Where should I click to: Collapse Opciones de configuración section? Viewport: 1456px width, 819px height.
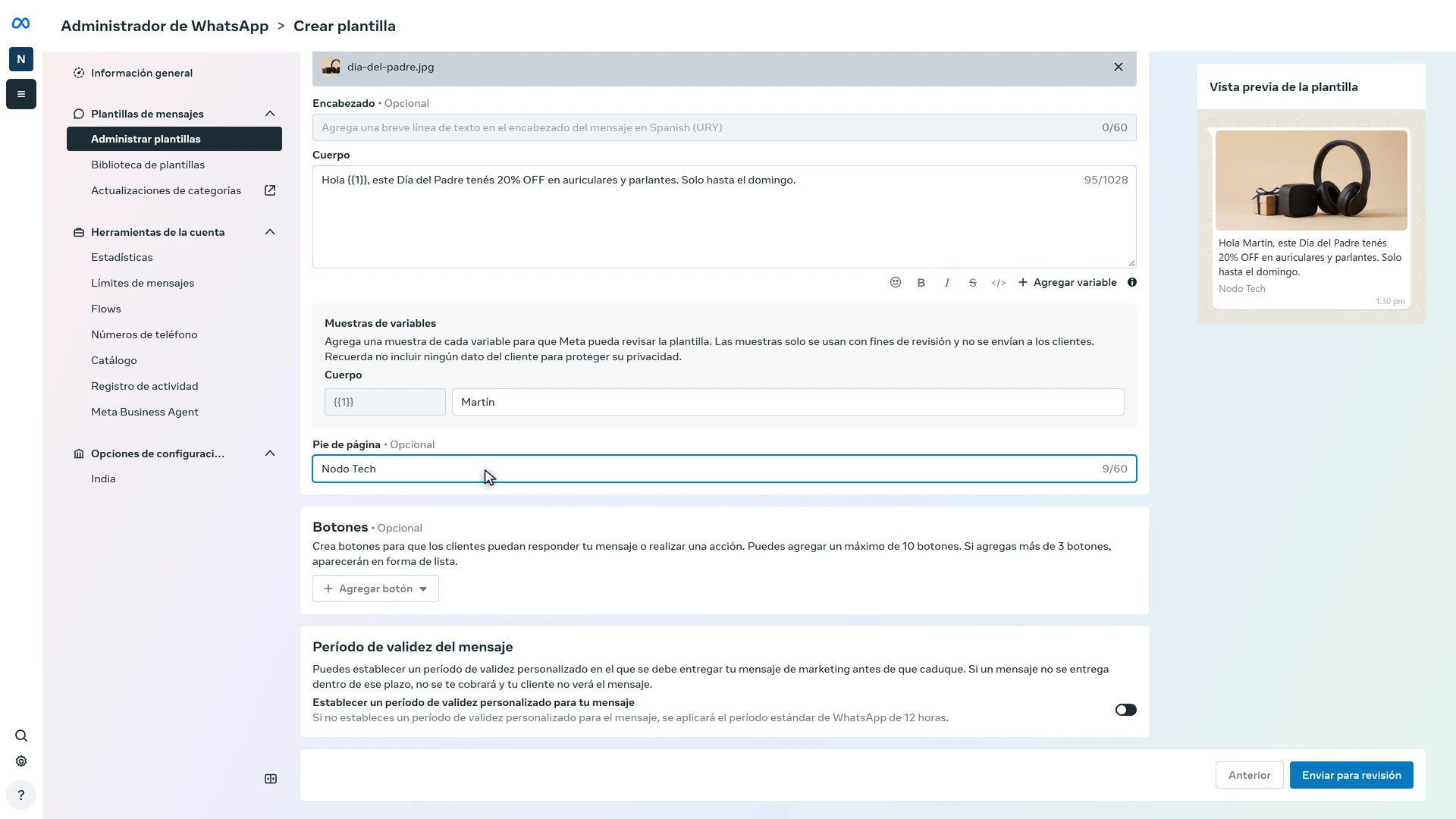[270, 453]
